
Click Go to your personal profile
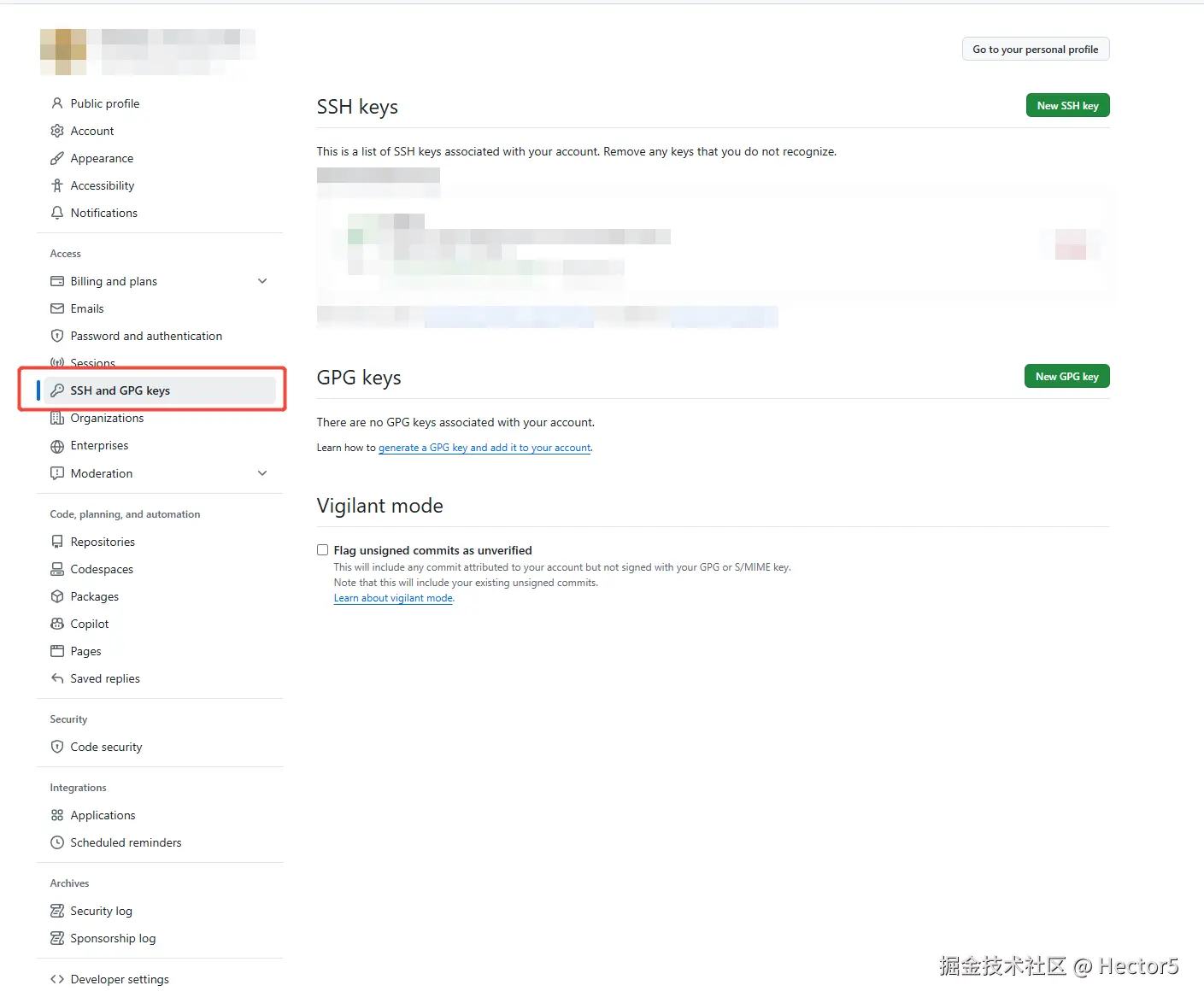[1036, 49]
